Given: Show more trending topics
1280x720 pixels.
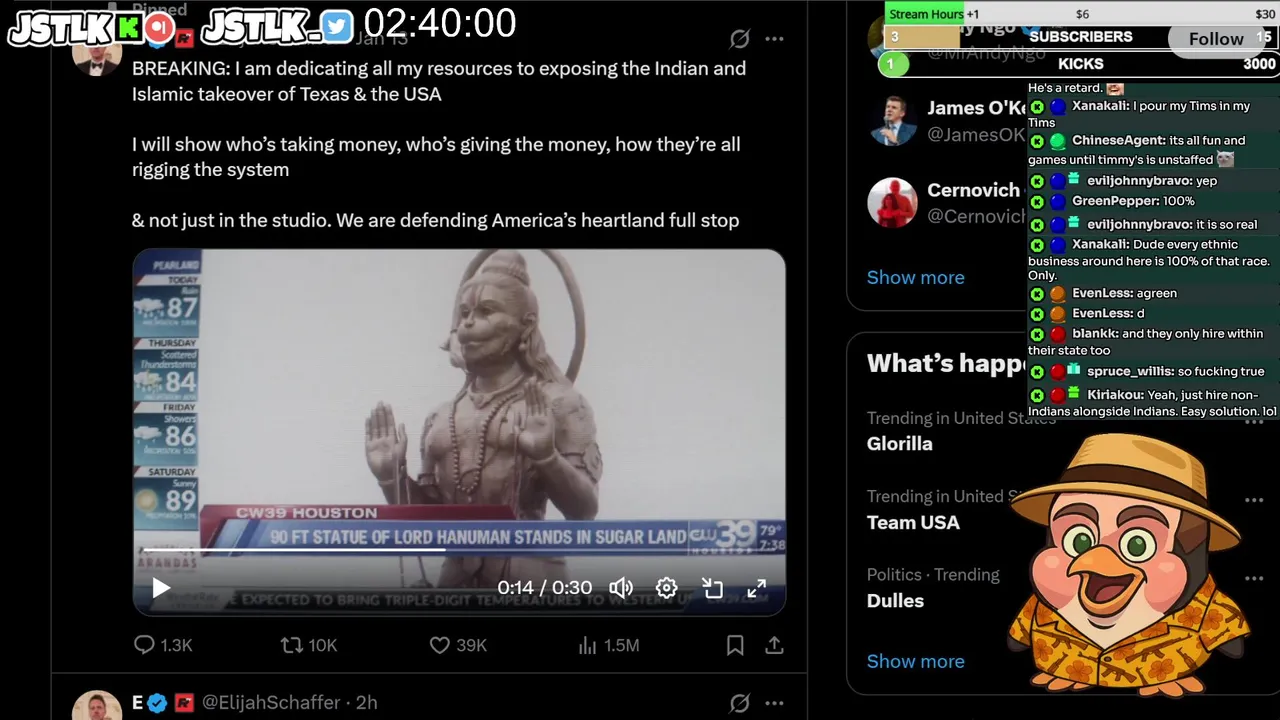Looking at the screenshot, I should point(915,661).
